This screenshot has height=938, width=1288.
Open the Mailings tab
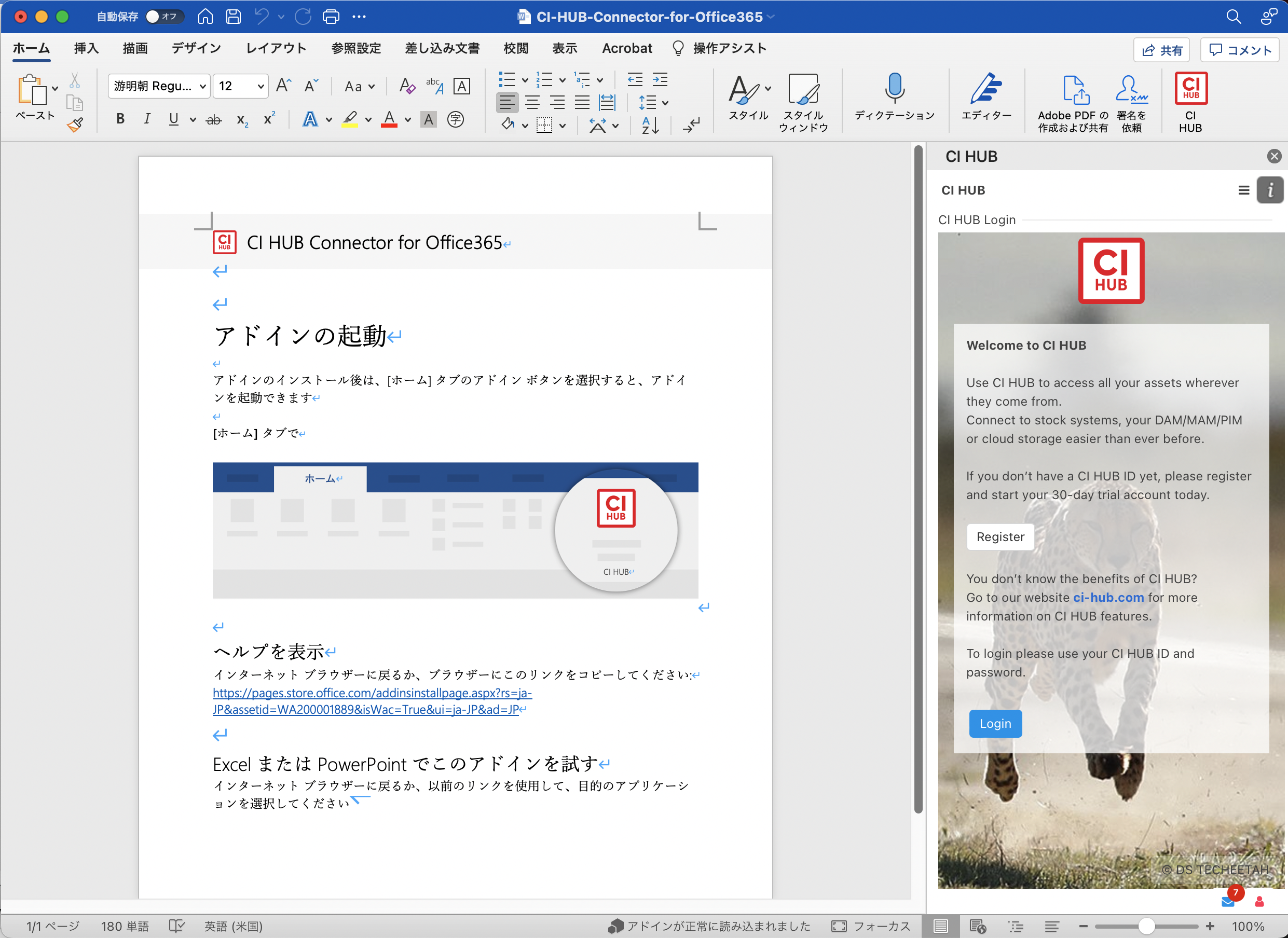442,48
